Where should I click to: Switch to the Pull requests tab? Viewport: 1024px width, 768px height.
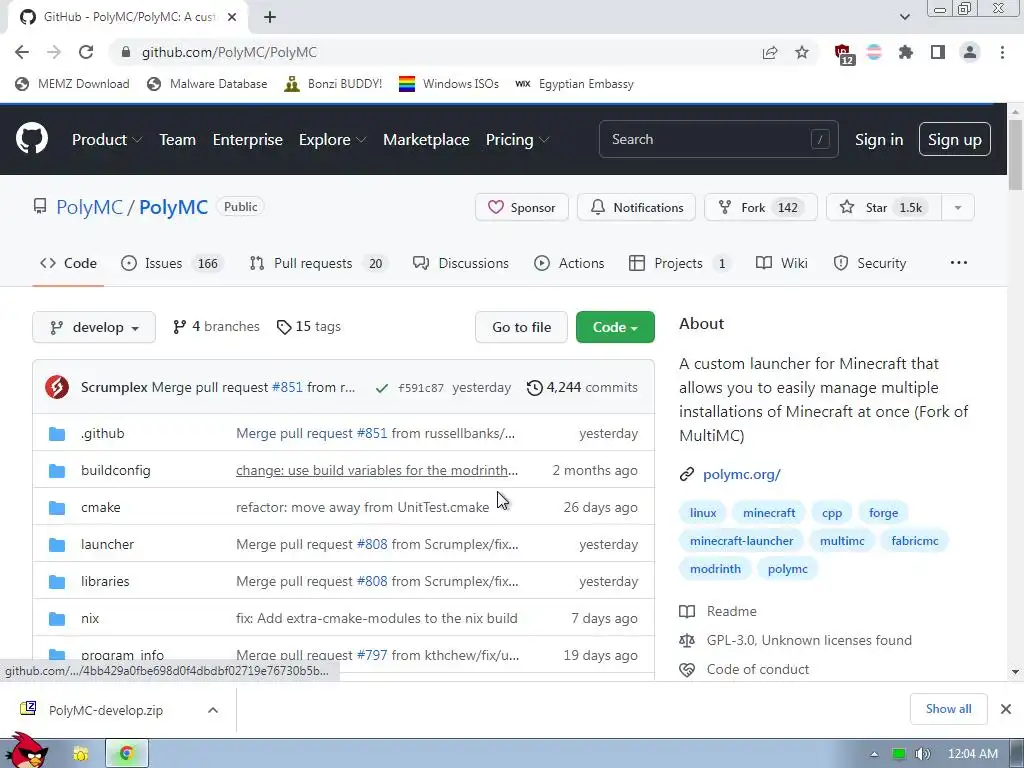pyautogui.click(x=319, y=263)
